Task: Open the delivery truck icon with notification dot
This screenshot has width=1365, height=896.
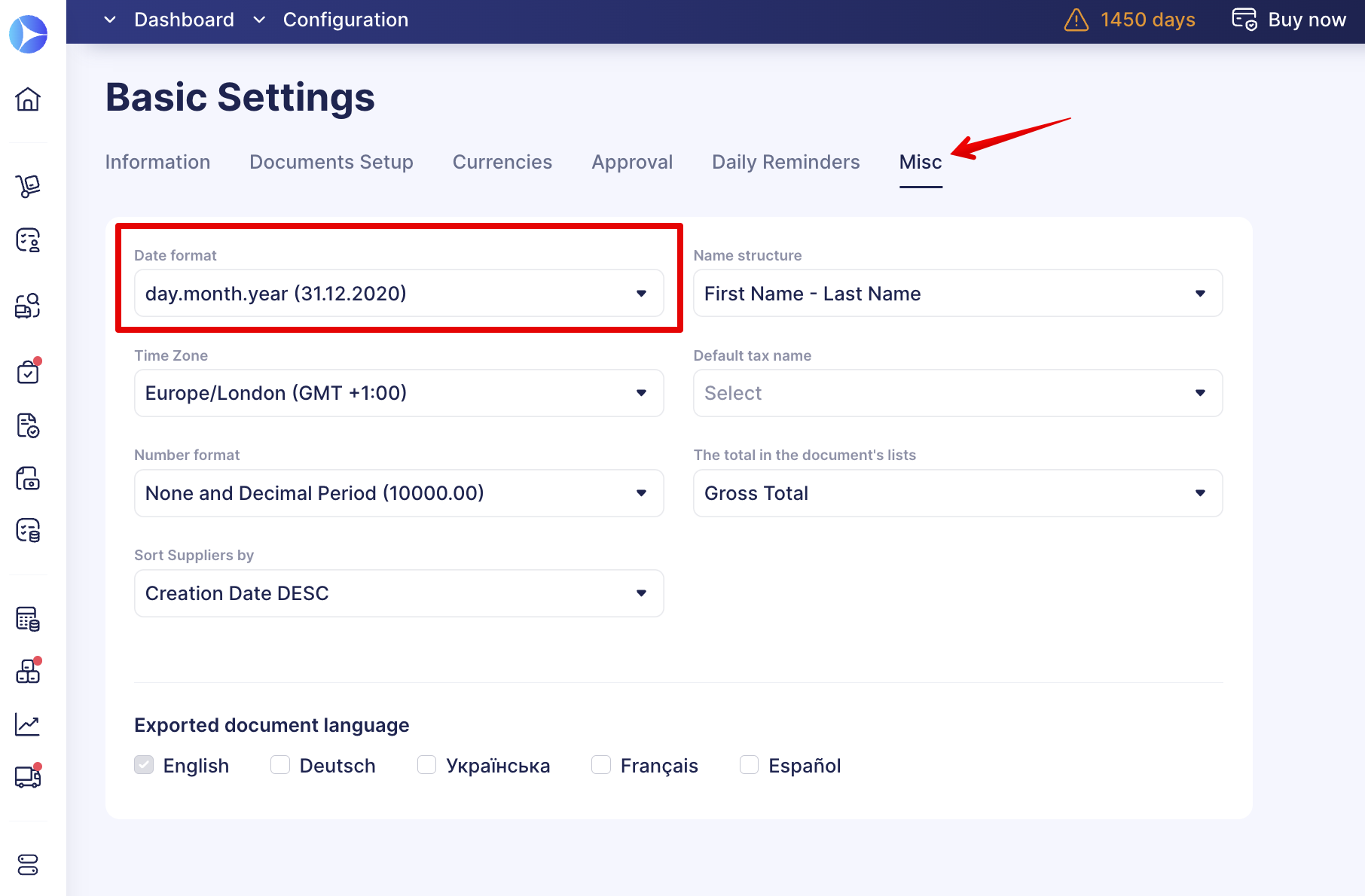Action: click(x=28, y=776)
